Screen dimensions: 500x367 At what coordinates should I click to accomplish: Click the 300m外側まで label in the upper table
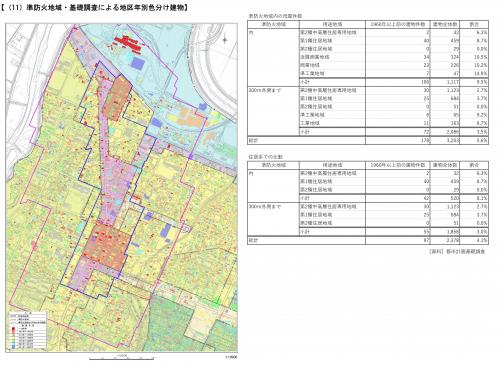(265, 90)
